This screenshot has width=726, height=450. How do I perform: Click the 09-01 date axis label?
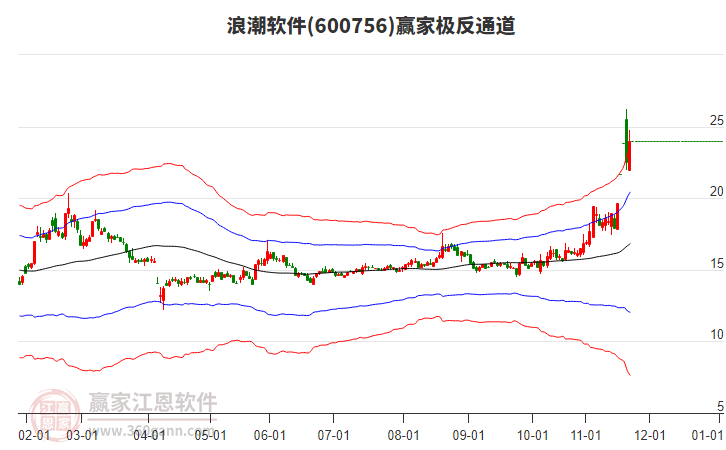click(x=468, y=436)
